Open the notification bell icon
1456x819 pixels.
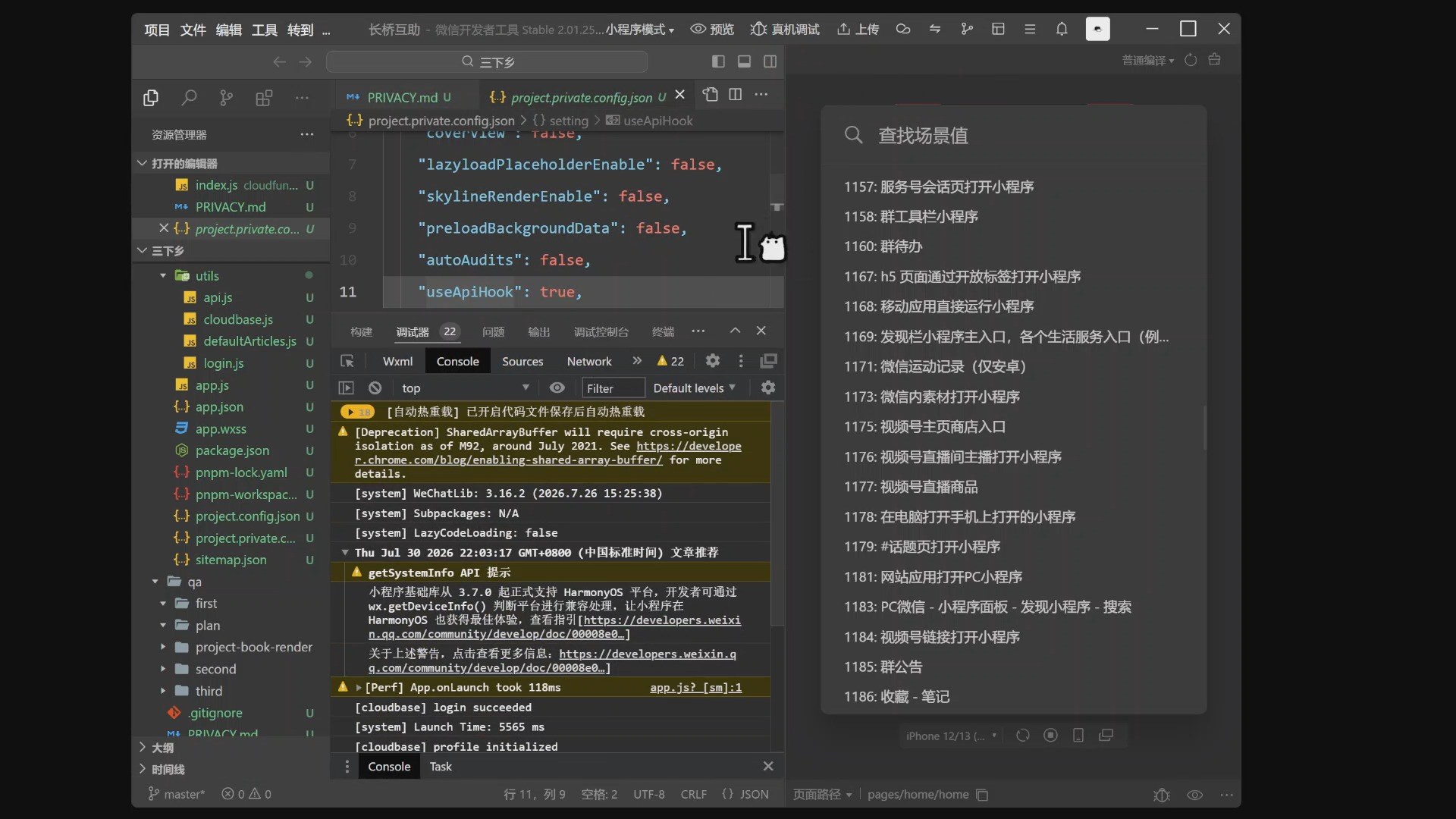(1062, 29)
